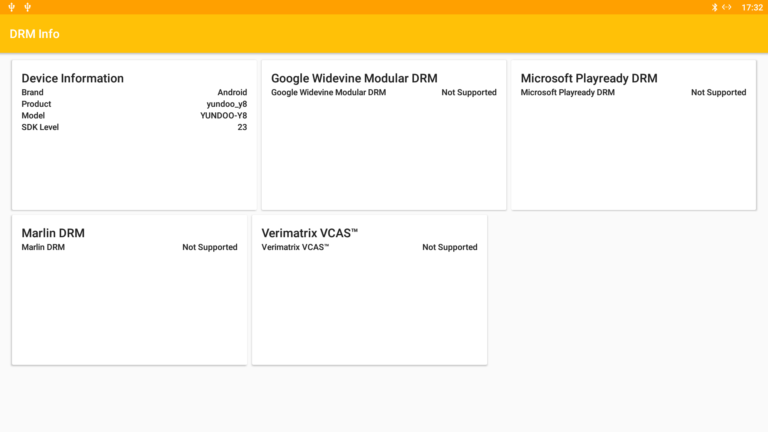Click the Marlin DRM row label
This screenshot has height=432, width=768.
point(43,247)
